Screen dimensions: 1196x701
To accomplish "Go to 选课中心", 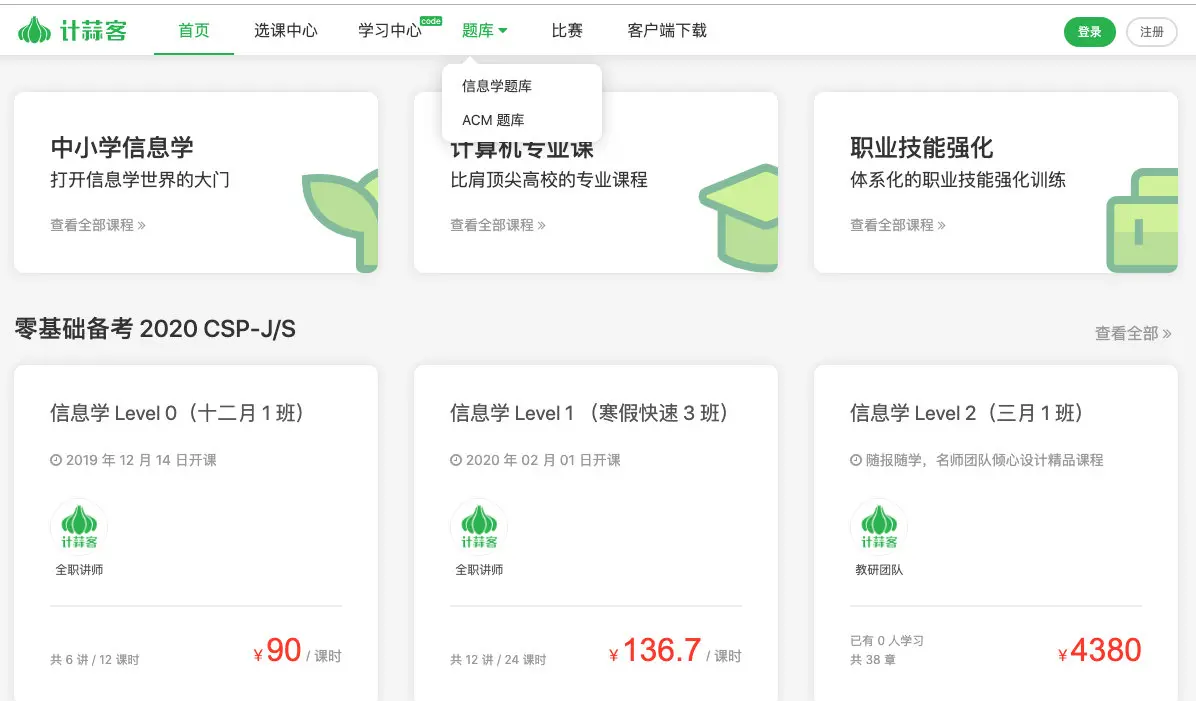I will point(286,31).
